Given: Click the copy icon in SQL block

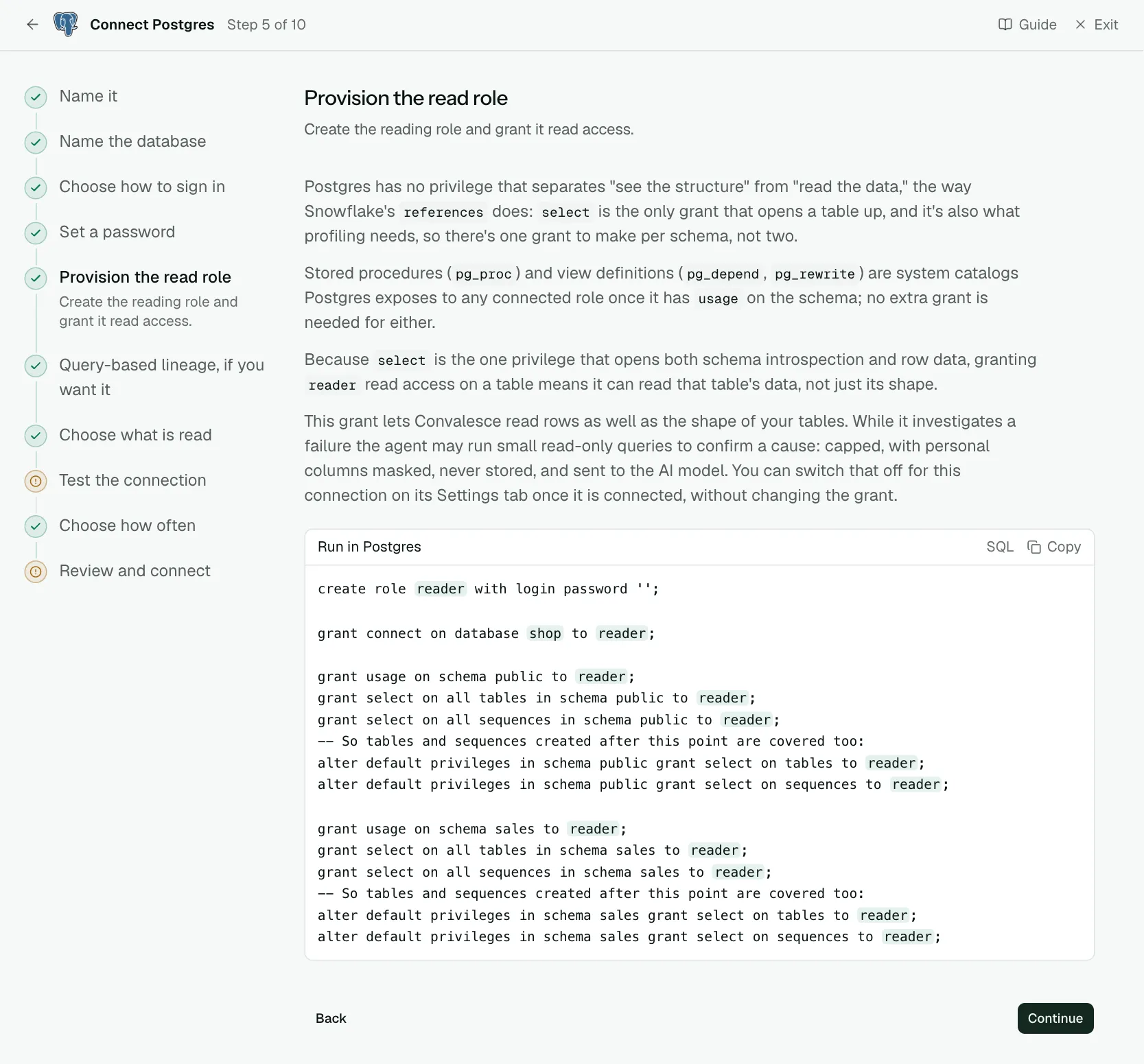Looking at the screenshot, I should point(1034,547).
